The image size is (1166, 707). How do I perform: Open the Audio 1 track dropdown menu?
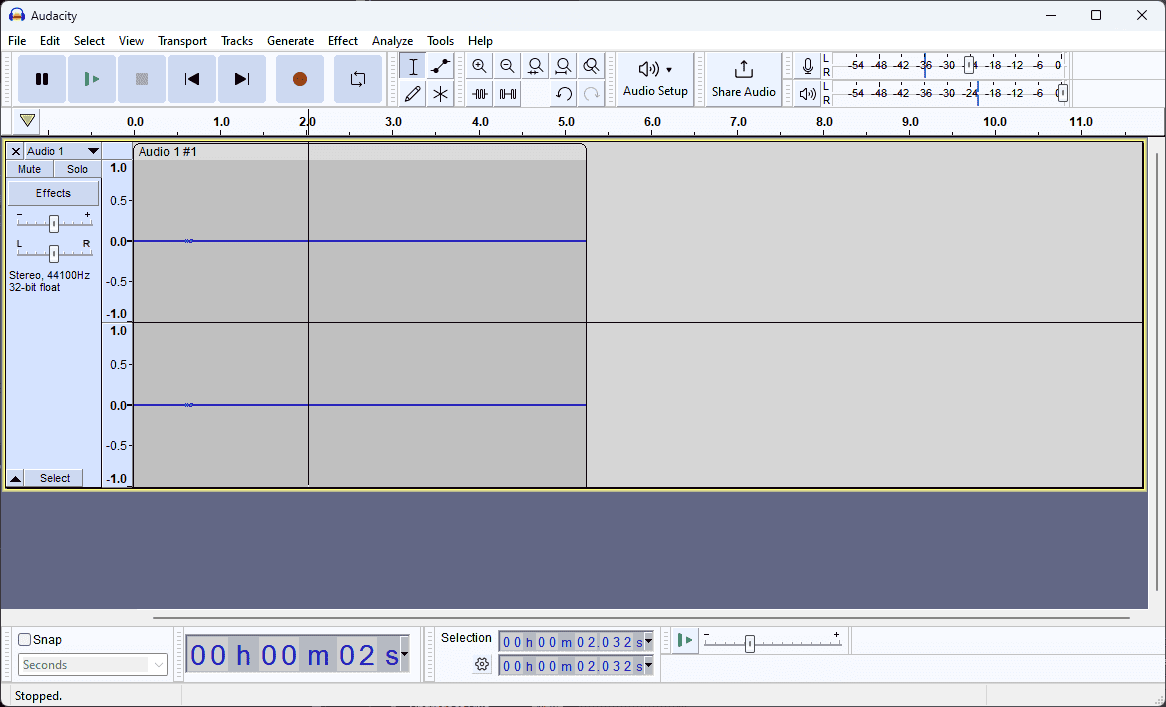pos(62,151)
